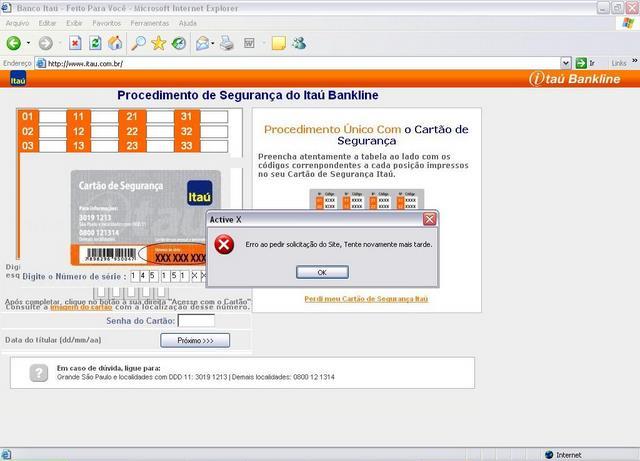640x461 pixels.
Task: Close the Active X dialog
Action: (x=429, y=219)
